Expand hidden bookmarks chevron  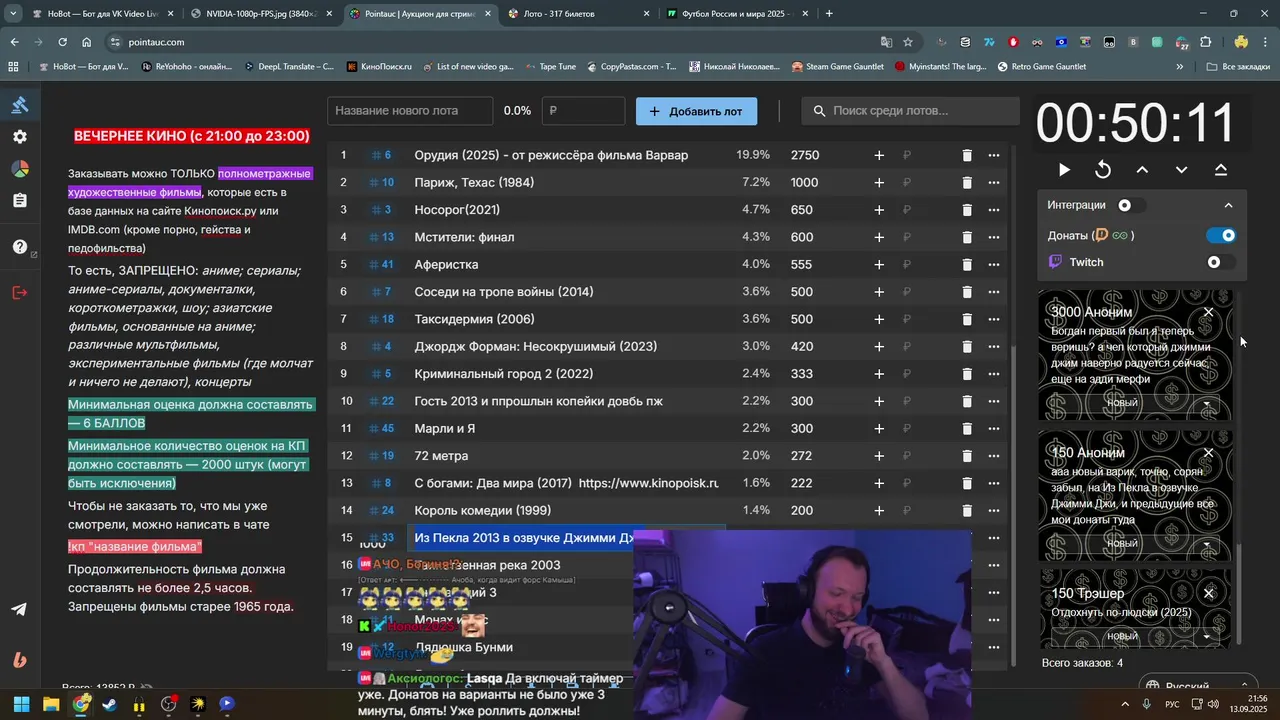tap(1180, 67)
